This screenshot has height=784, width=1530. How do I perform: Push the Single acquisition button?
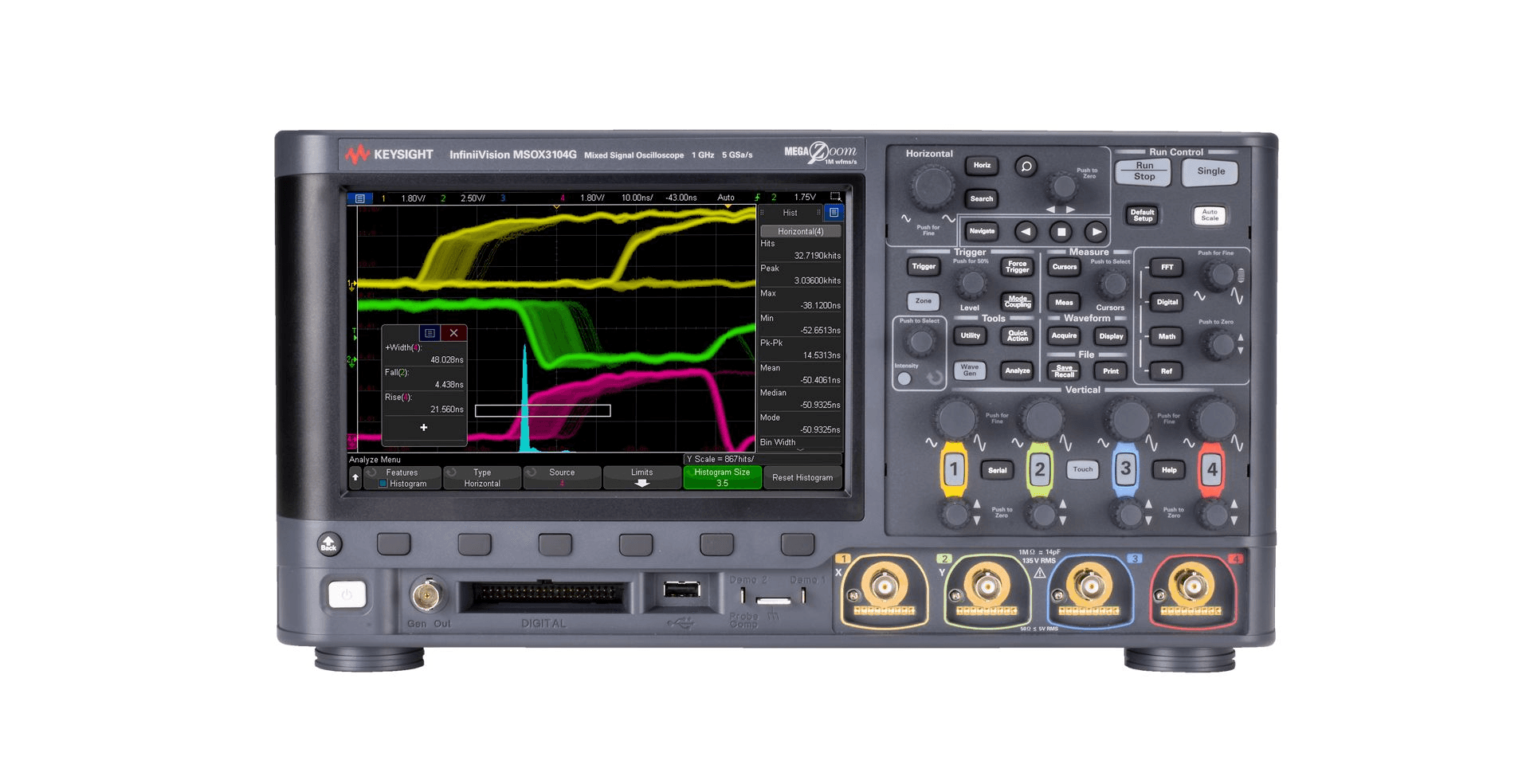[x=1210, y=171]
